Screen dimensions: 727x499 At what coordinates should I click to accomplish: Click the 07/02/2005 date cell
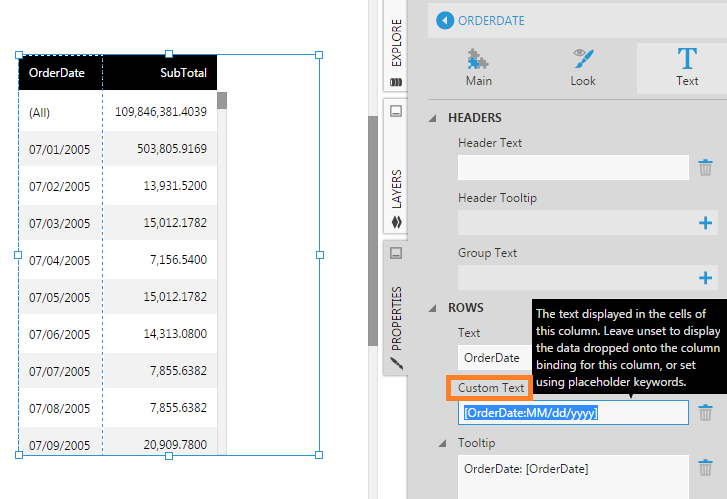pyautogui.click(x=60, y=186)
